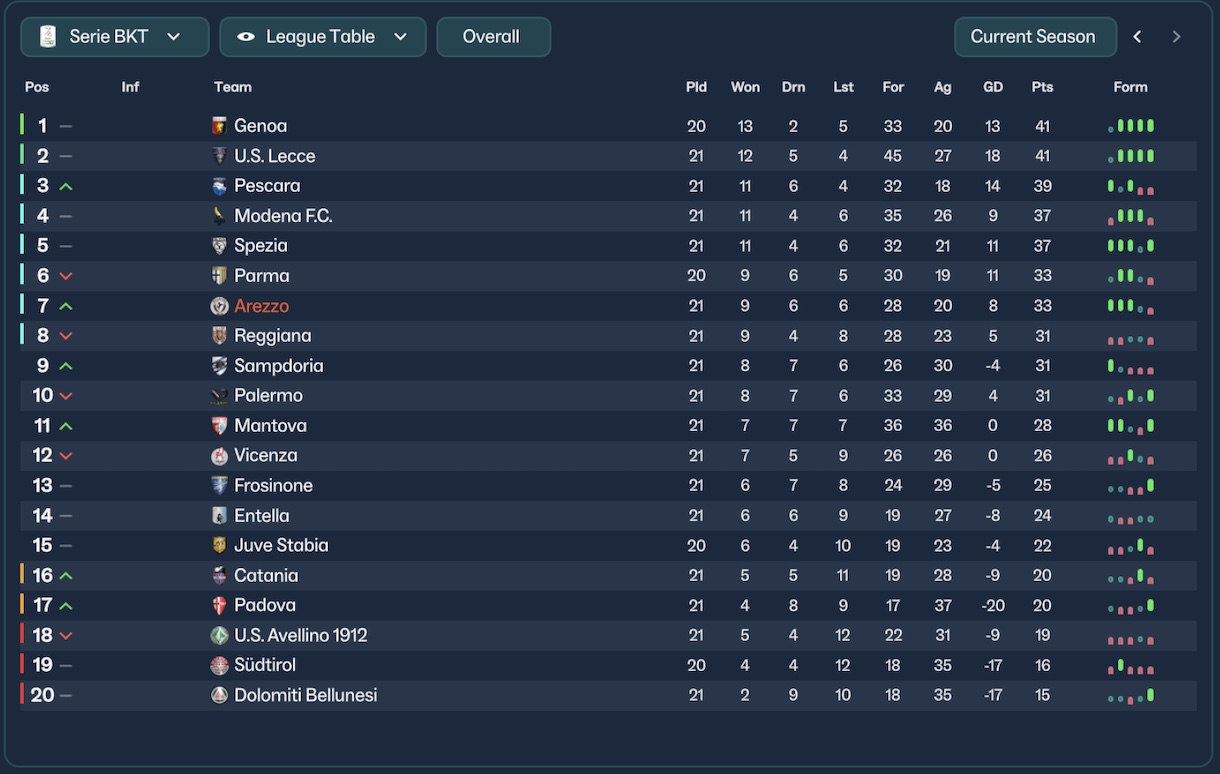Open the Arezzo team link

pyautogui.click(x=261, y=306)
